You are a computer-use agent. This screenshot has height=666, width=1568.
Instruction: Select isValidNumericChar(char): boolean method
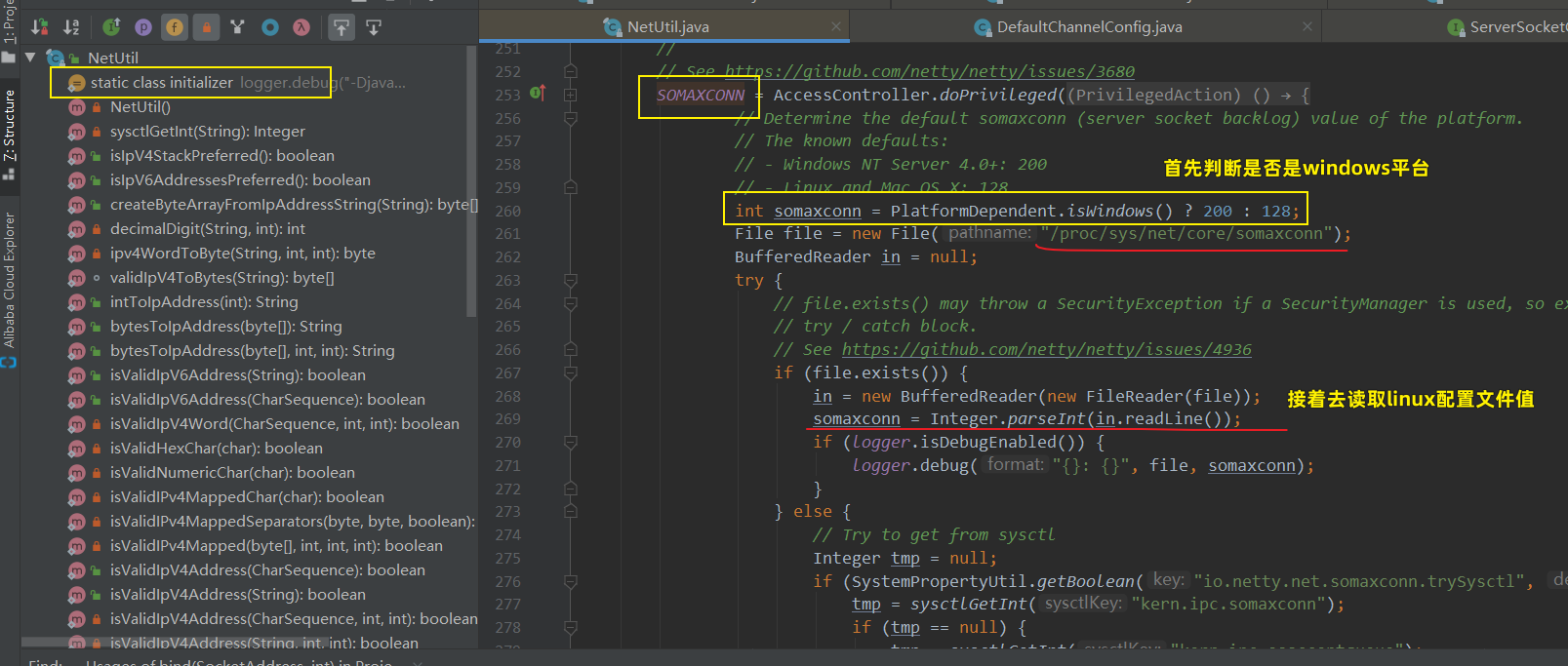click(232, 473)
